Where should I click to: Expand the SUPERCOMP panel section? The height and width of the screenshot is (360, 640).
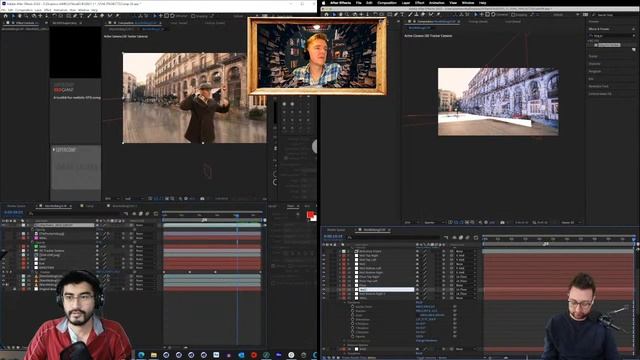(x=53, y=150)
